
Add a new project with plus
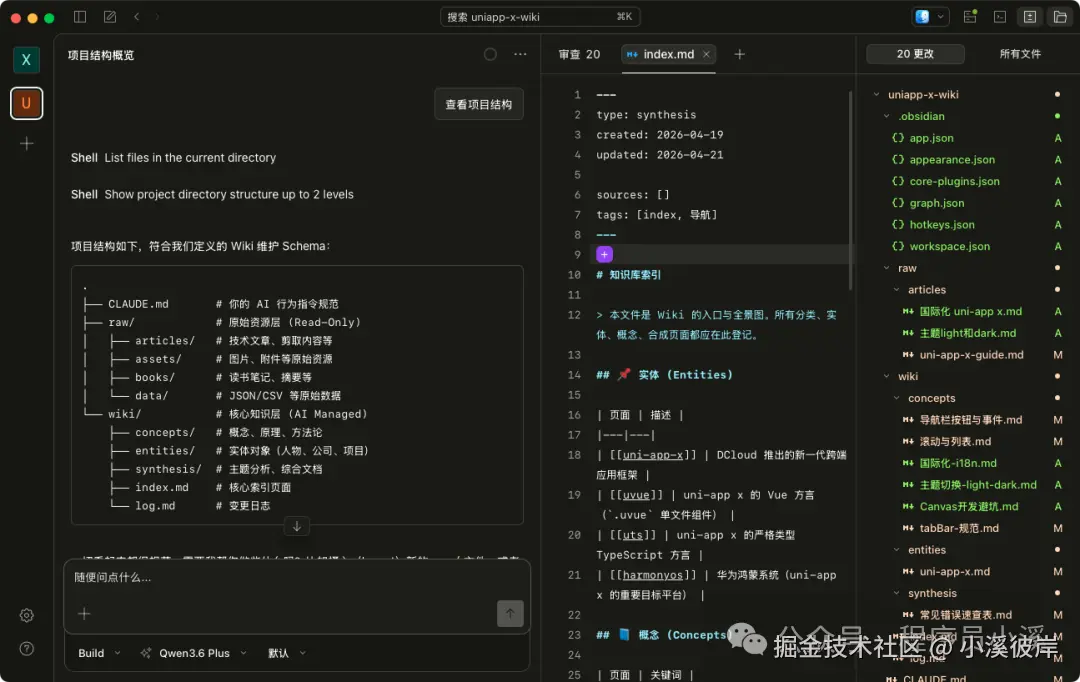[x=26, y=143]
